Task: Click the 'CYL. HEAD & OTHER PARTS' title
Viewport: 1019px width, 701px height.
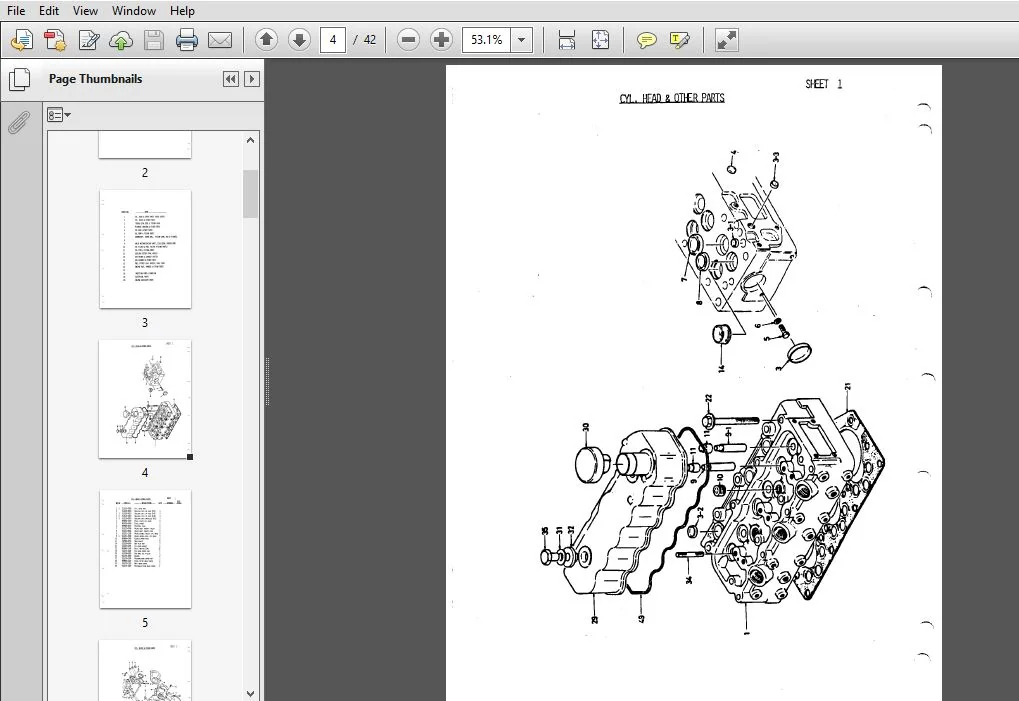Action: pyautogui.click(x=672, y=98)
